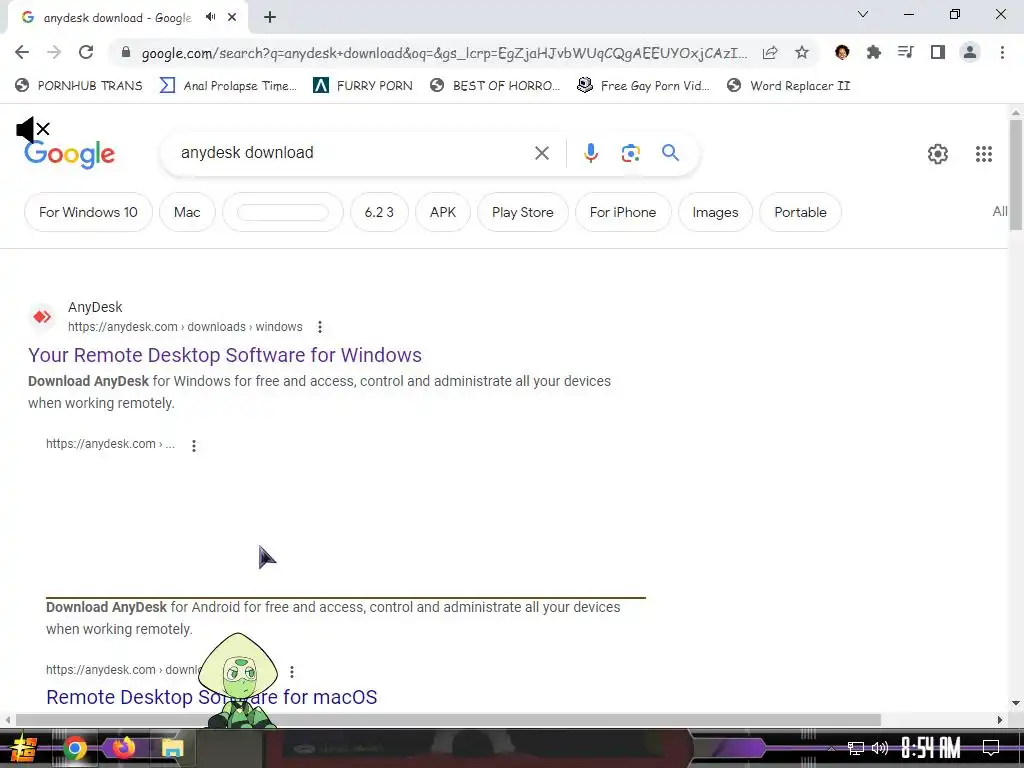
Task: Mute the tab using the tab speaker icon
Action: coord(210,17)
